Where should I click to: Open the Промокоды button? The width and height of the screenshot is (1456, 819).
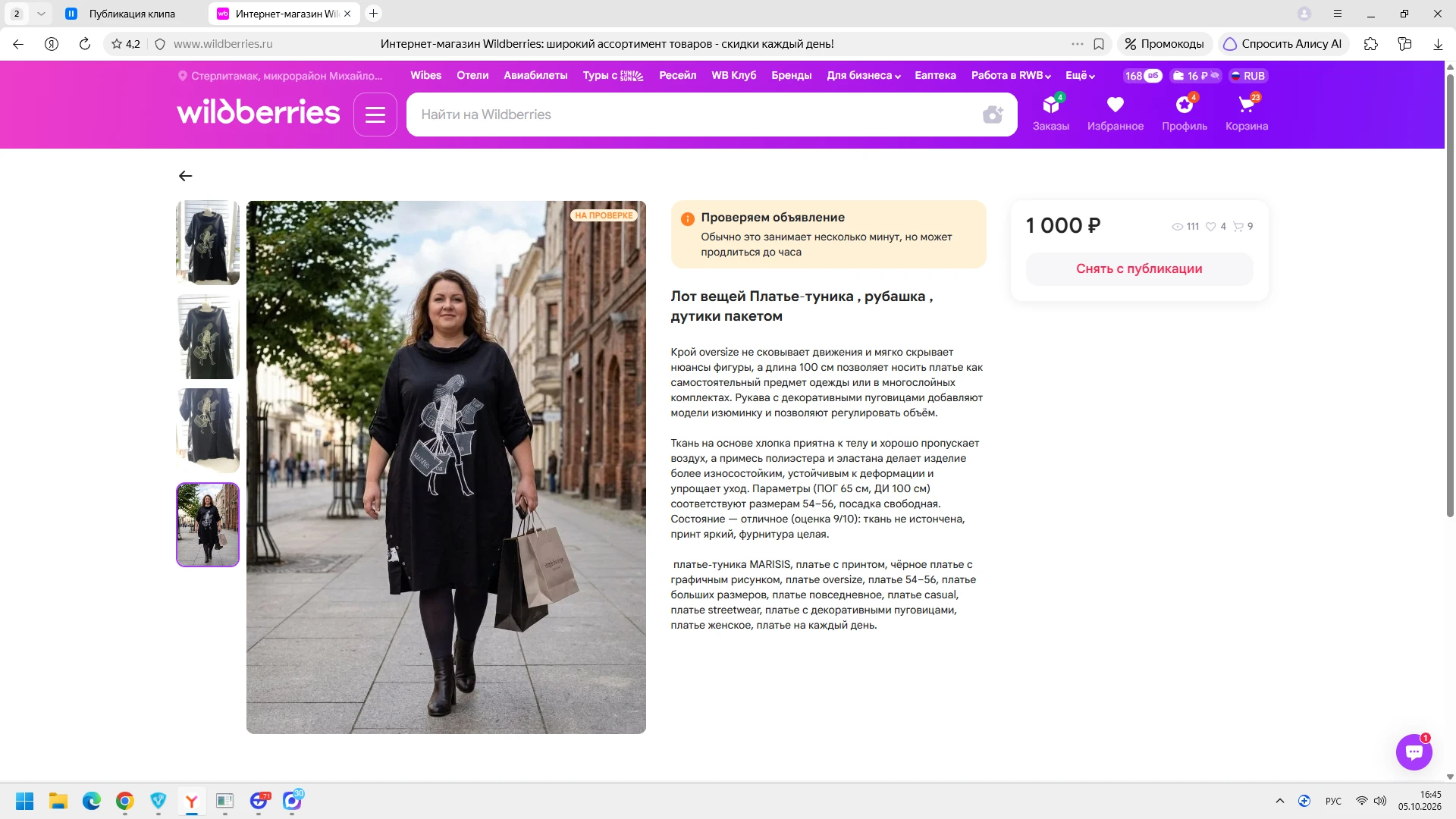point(1165,44)
